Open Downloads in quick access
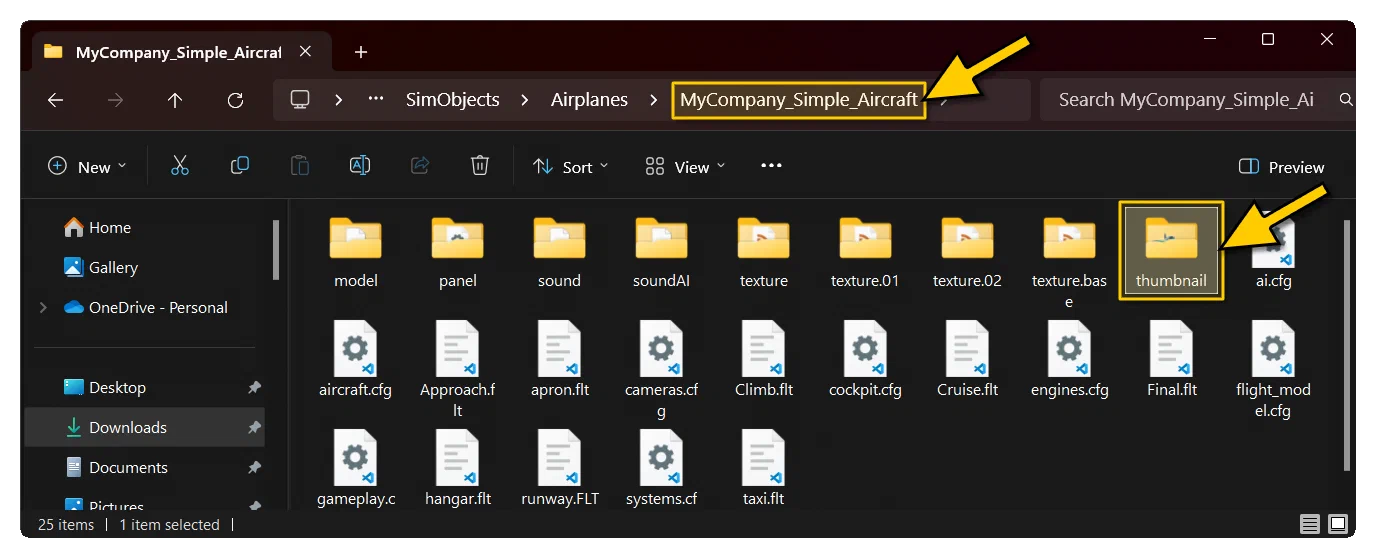Image resolution: width=1376 pixels, height=558 pixels. point(145,427)
